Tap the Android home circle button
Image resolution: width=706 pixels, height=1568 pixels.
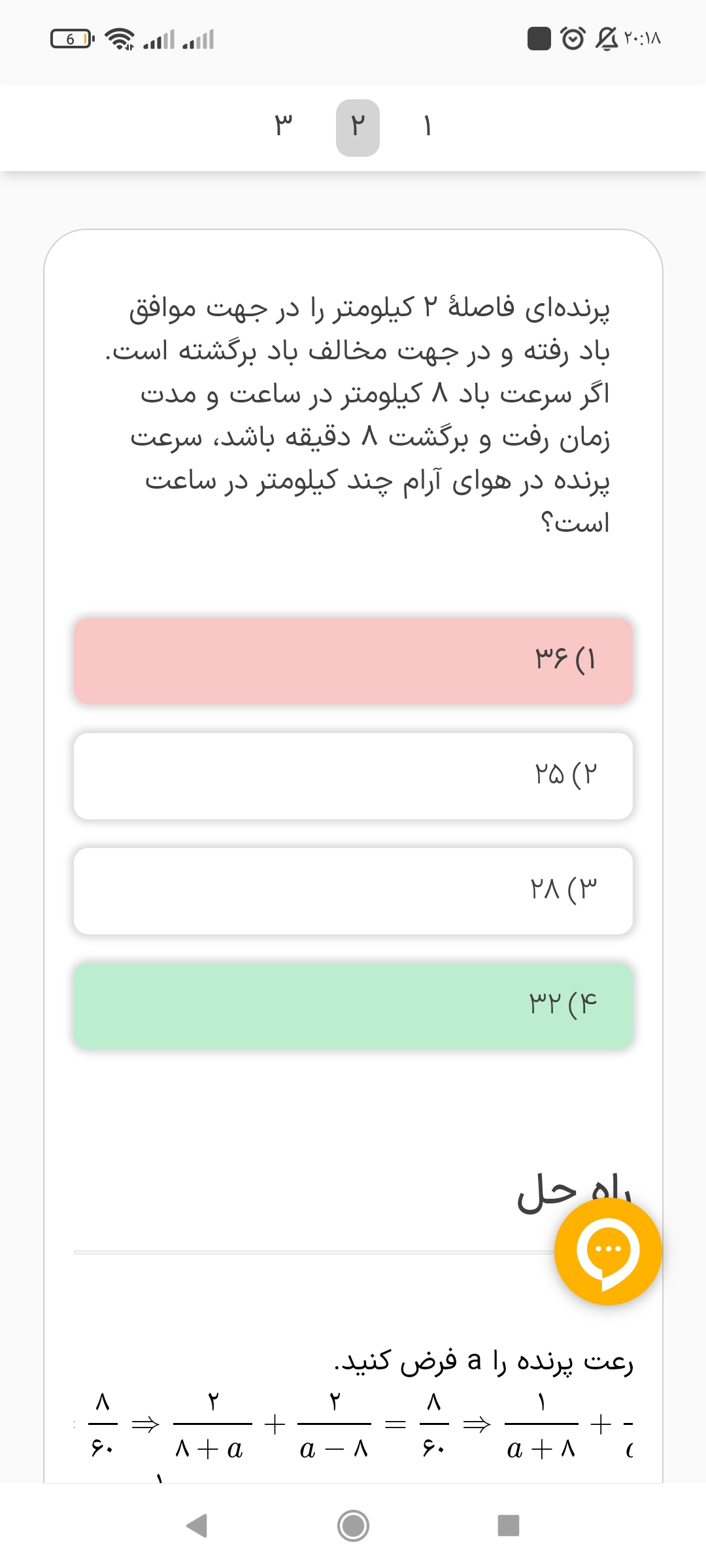(353, 1526)
